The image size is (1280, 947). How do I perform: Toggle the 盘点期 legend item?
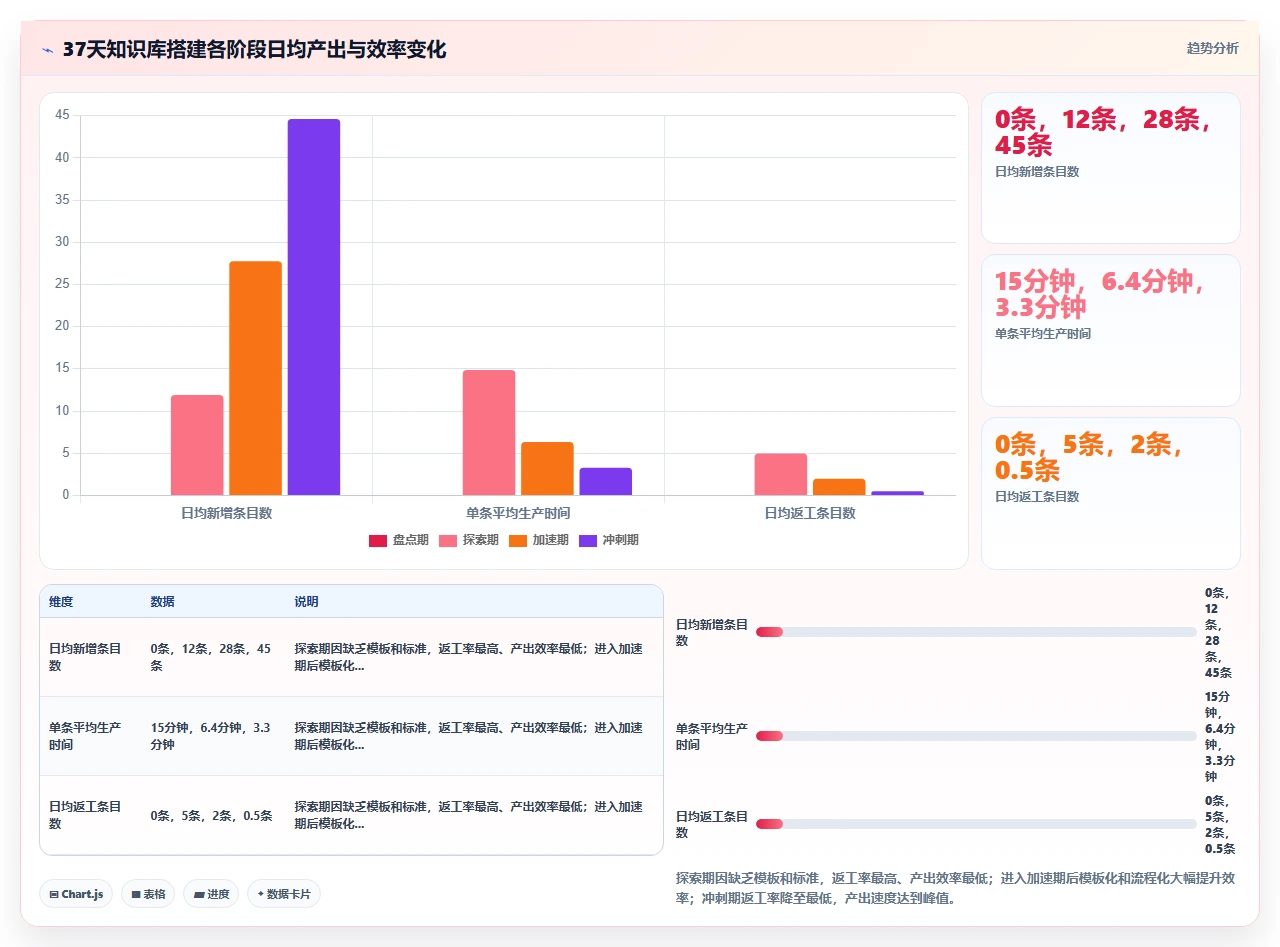coord(399,540)
